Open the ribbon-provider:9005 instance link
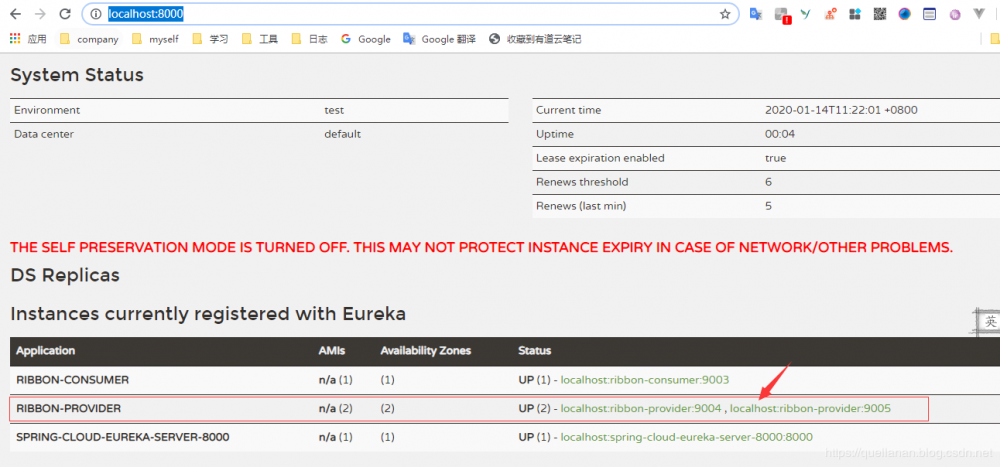 810,408
